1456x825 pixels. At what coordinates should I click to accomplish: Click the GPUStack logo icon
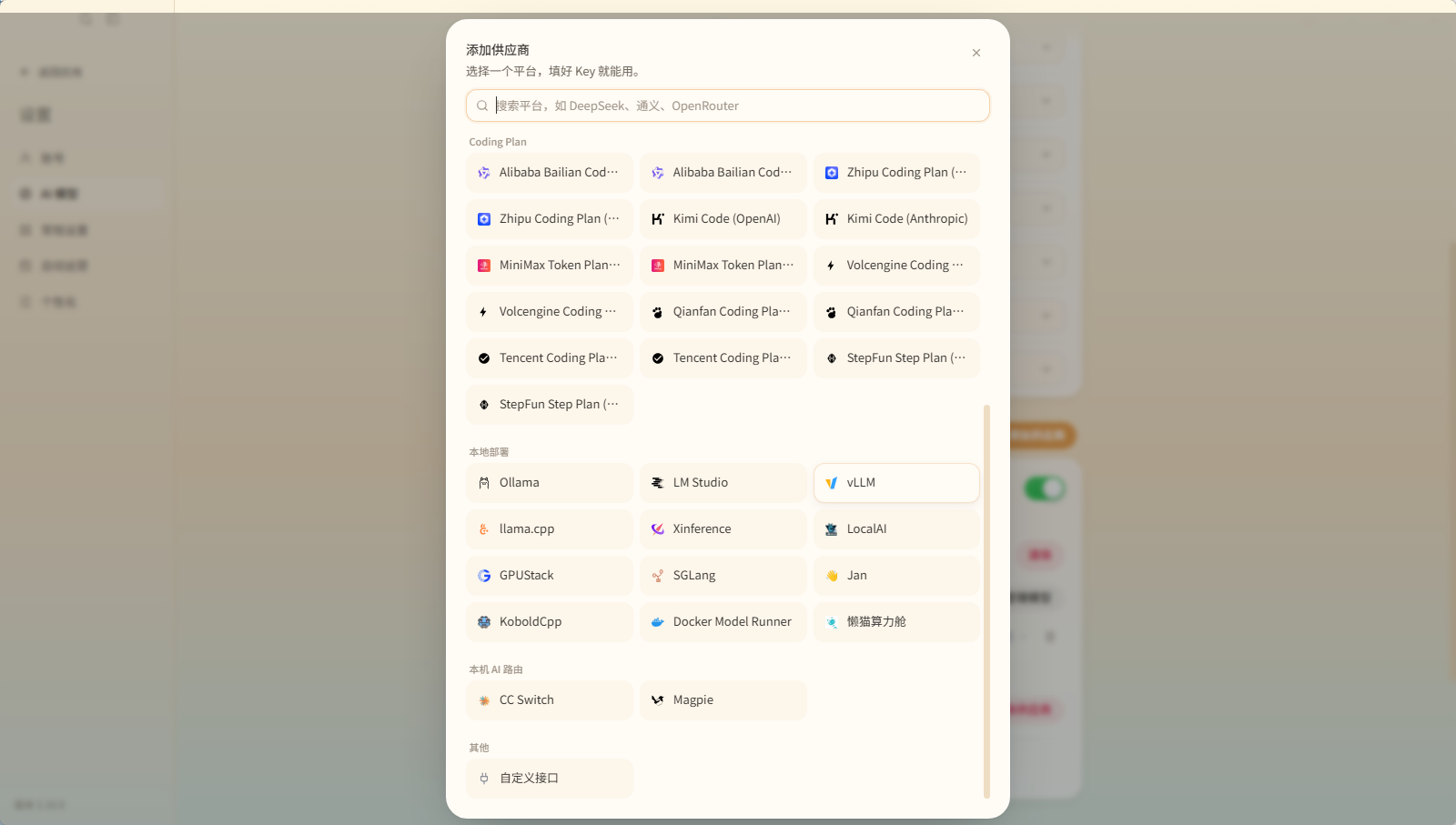pos(484,576)
